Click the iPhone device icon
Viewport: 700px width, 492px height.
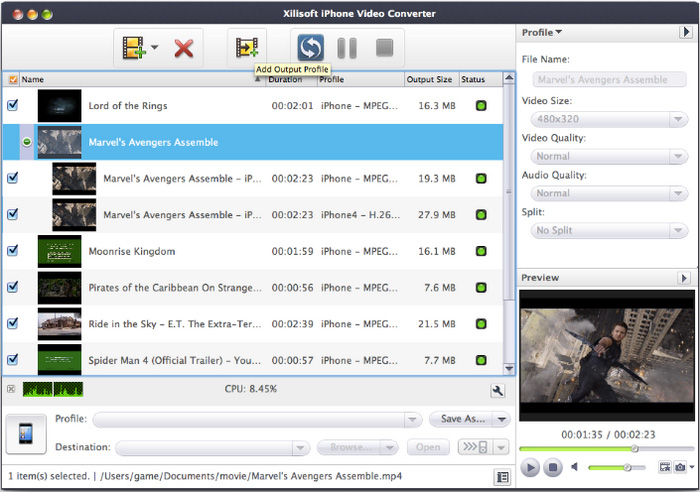(x=26, y=434)
